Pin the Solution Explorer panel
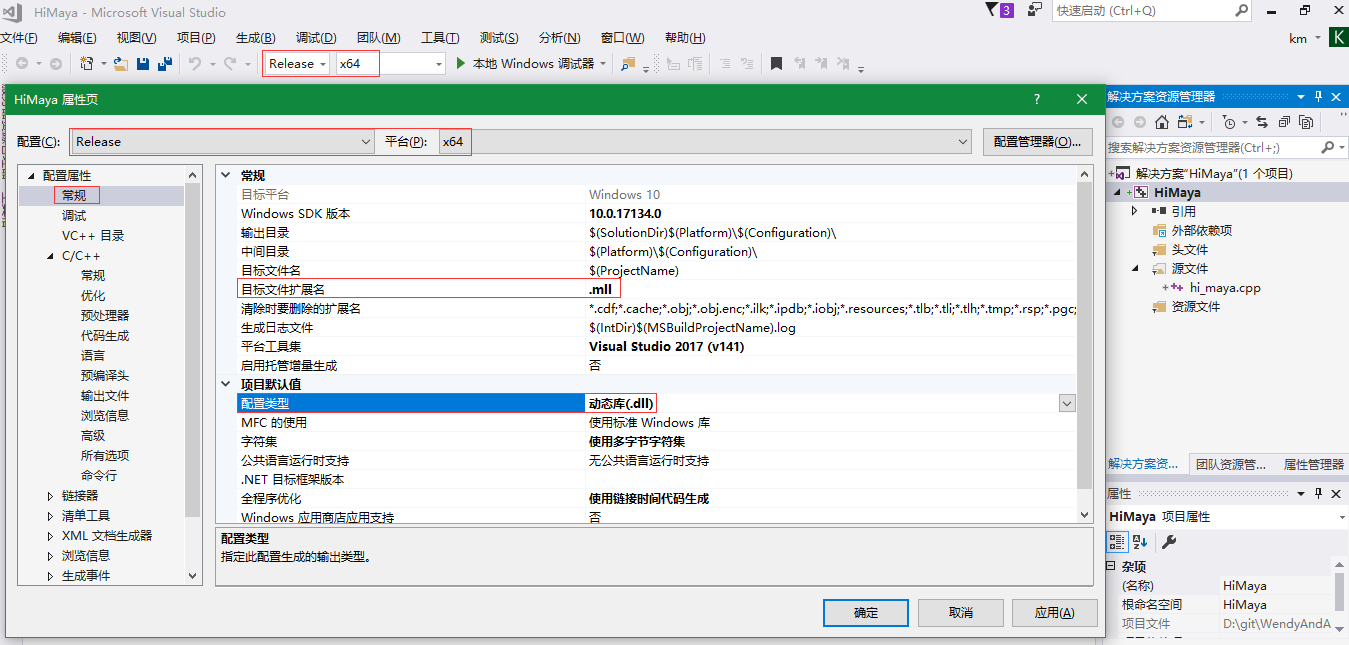Image resolution: width=1349 pixels, height=645 pixels. point(1319,97)
